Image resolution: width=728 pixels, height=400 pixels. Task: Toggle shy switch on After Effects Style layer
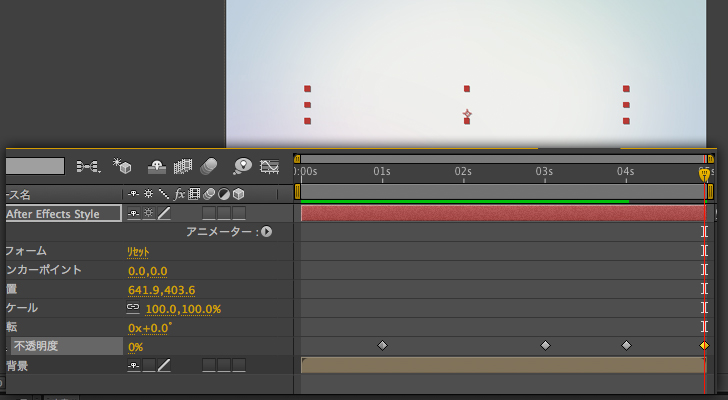134,213
